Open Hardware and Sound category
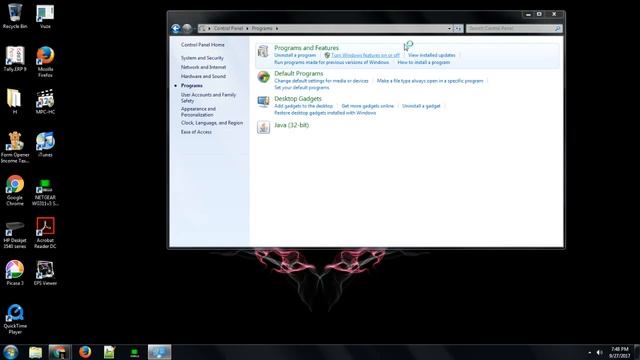Screen dimensions: 640x360 (203, 76)
